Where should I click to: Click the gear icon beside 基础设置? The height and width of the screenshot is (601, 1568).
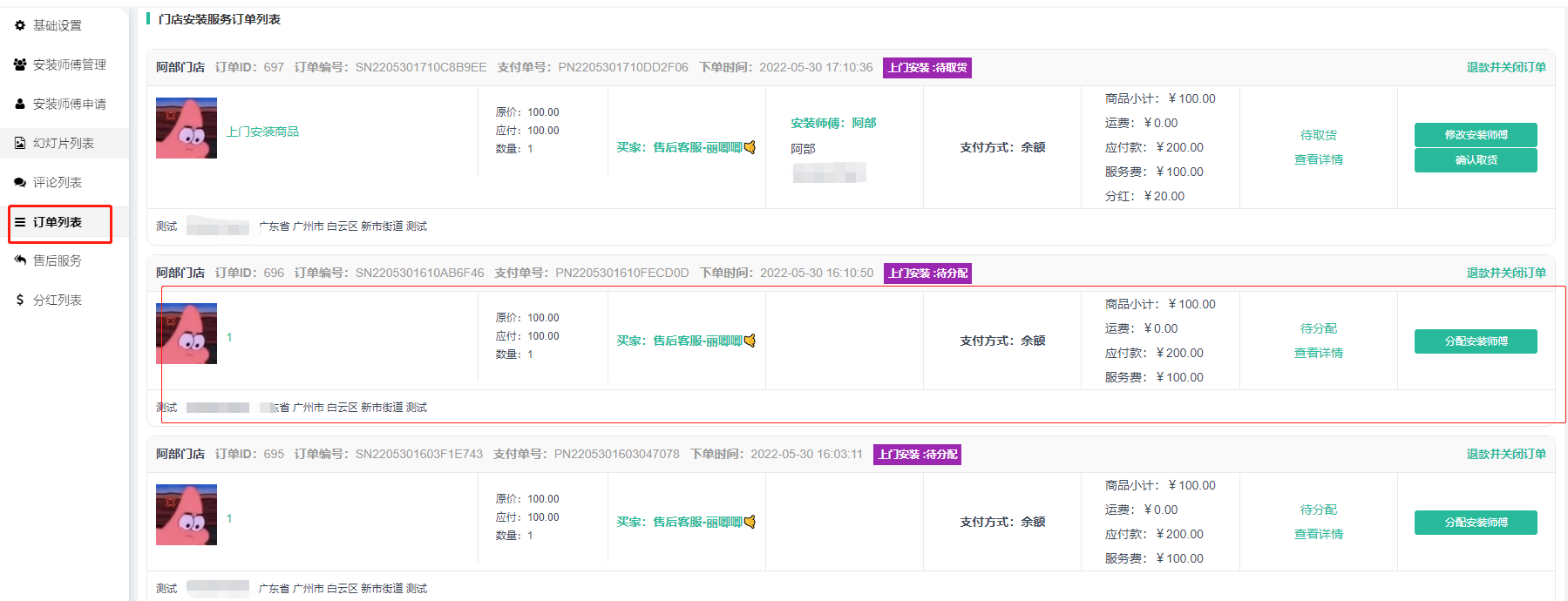click(20, 26)
